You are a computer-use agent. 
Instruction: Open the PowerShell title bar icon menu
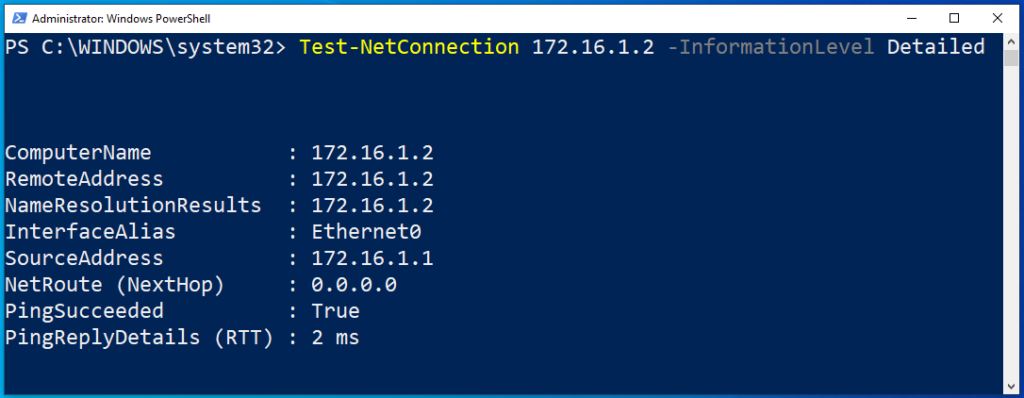click(x=18, y=19)
